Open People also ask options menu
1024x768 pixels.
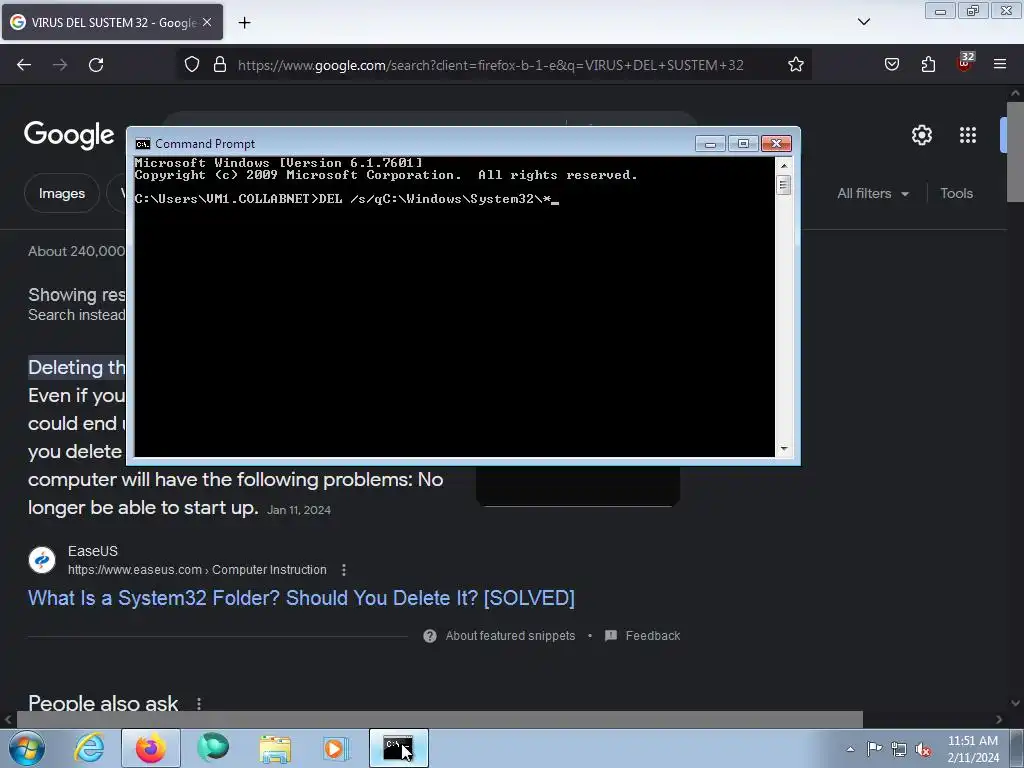199,704
